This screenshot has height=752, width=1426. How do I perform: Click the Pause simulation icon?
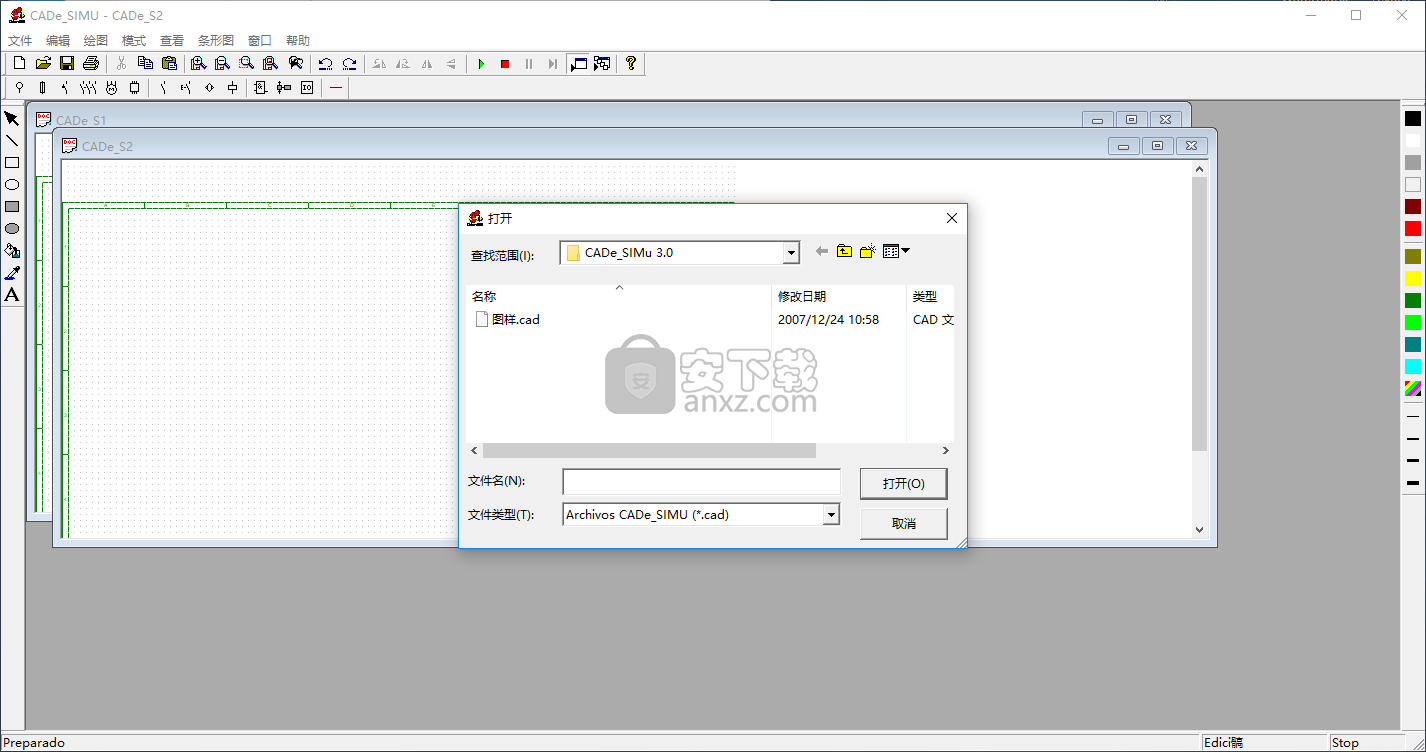click(x=529, y=64)
